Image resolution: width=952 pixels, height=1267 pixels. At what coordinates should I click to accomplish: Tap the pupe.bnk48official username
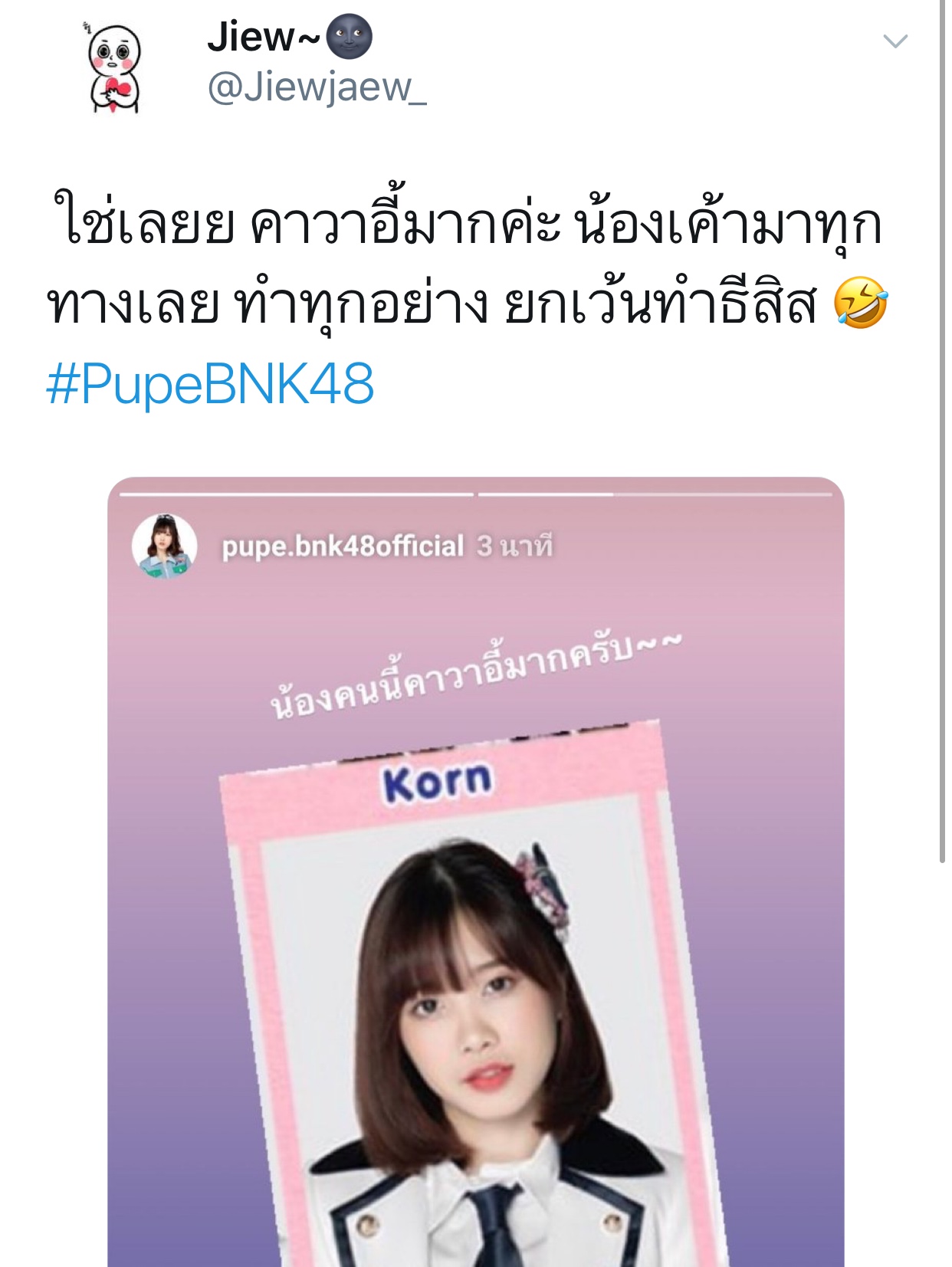[343, 547]
